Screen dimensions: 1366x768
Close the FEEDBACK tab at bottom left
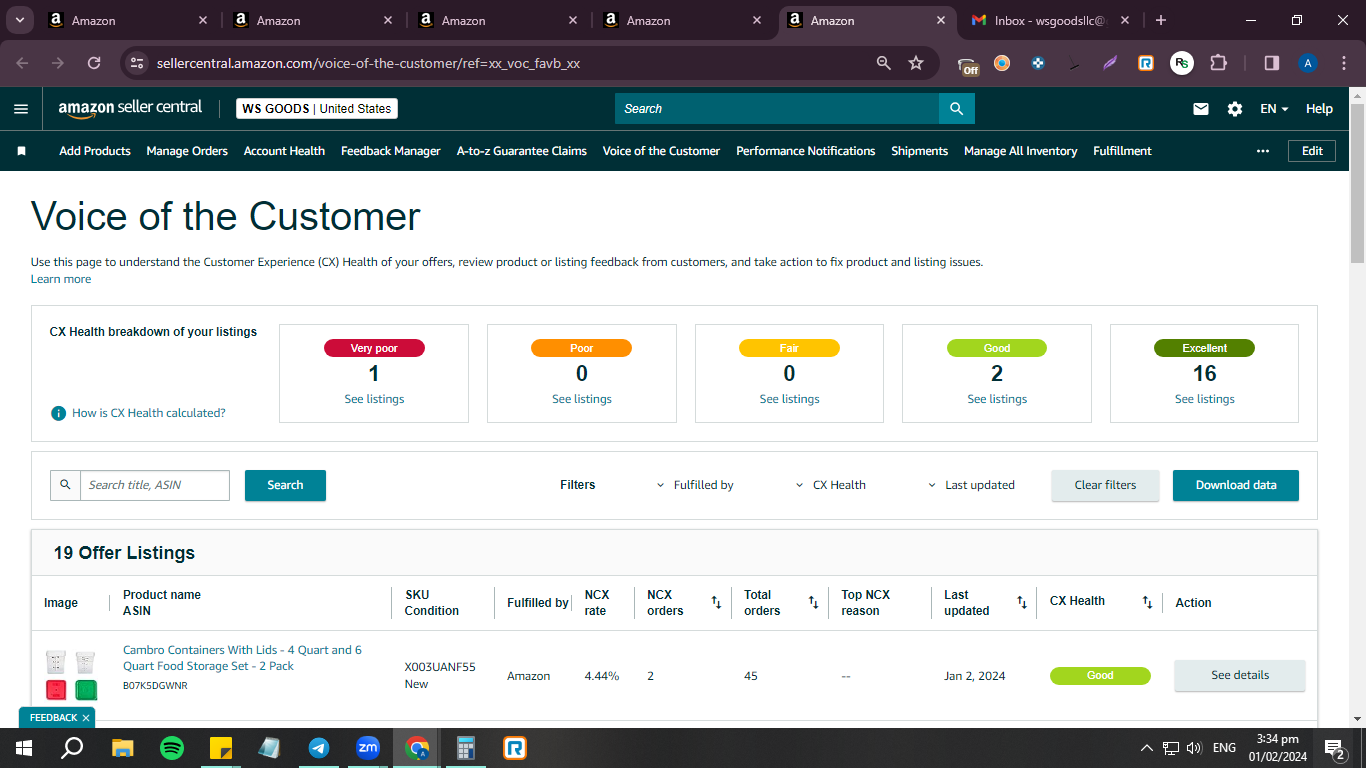pyautogui.click(x=86, y=718)
